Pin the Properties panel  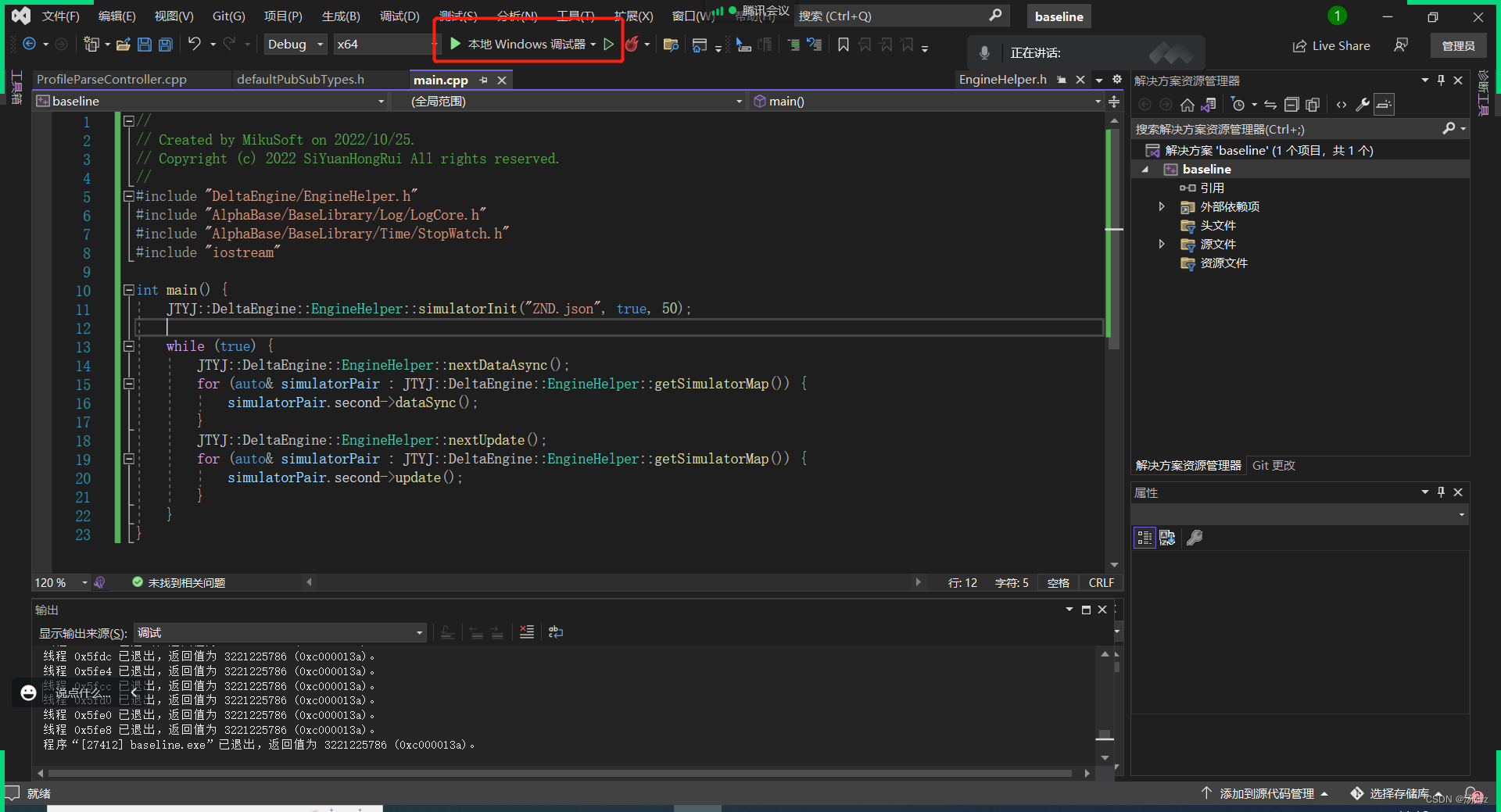tap(1441, 492)
